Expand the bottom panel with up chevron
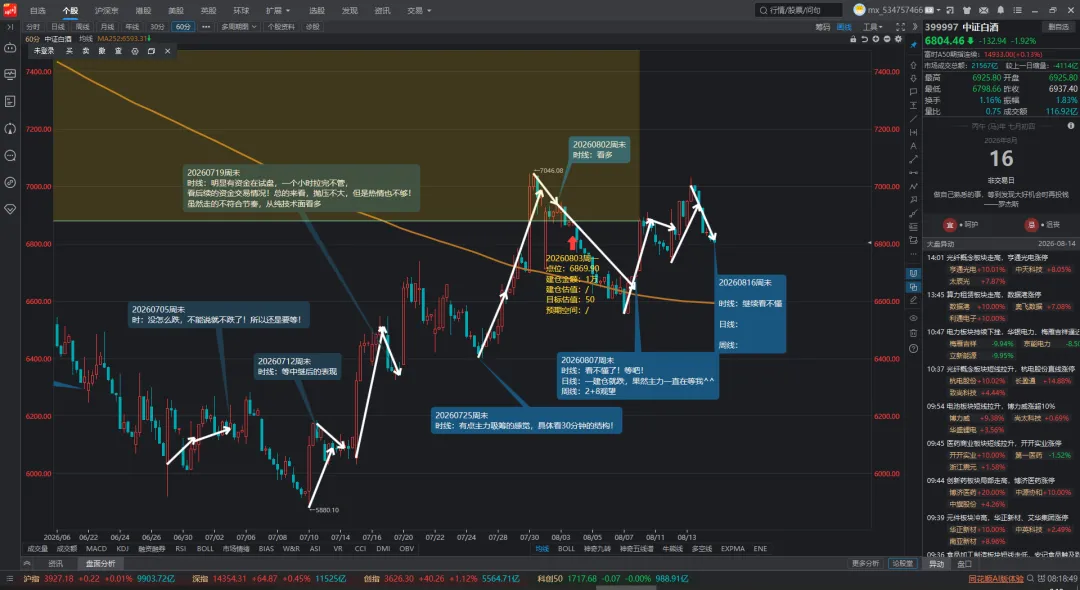Screen dimensions: 1080x590 pyautogui.click(x=27, y=564)
